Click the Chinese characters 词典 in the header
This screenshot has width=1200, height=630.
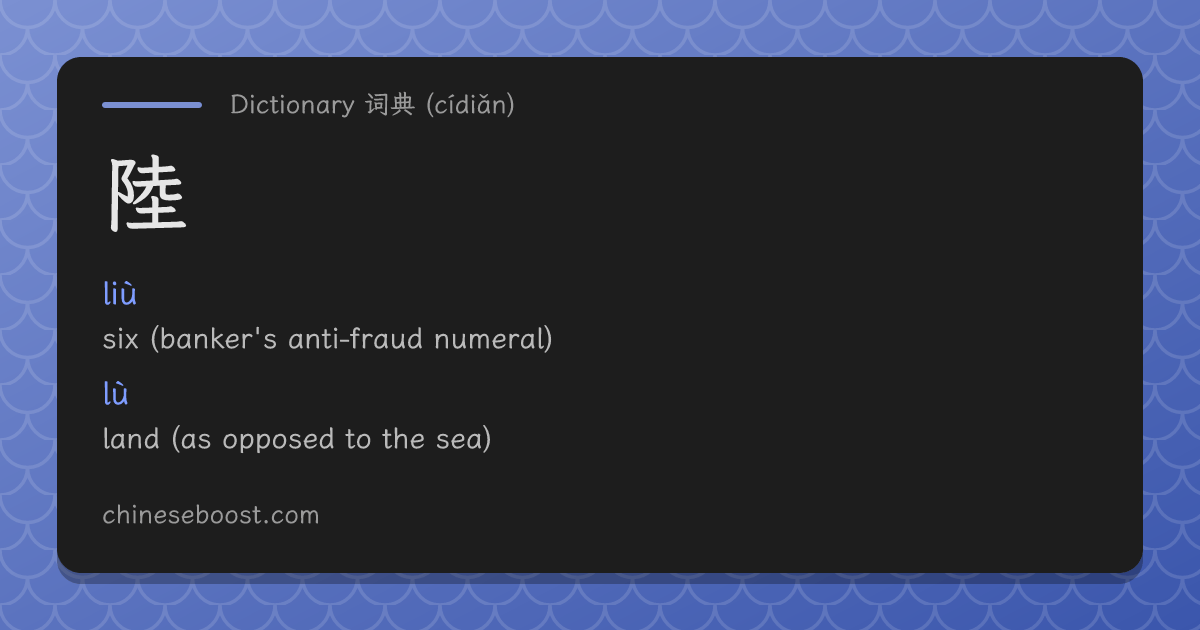(x=390, y=105)
